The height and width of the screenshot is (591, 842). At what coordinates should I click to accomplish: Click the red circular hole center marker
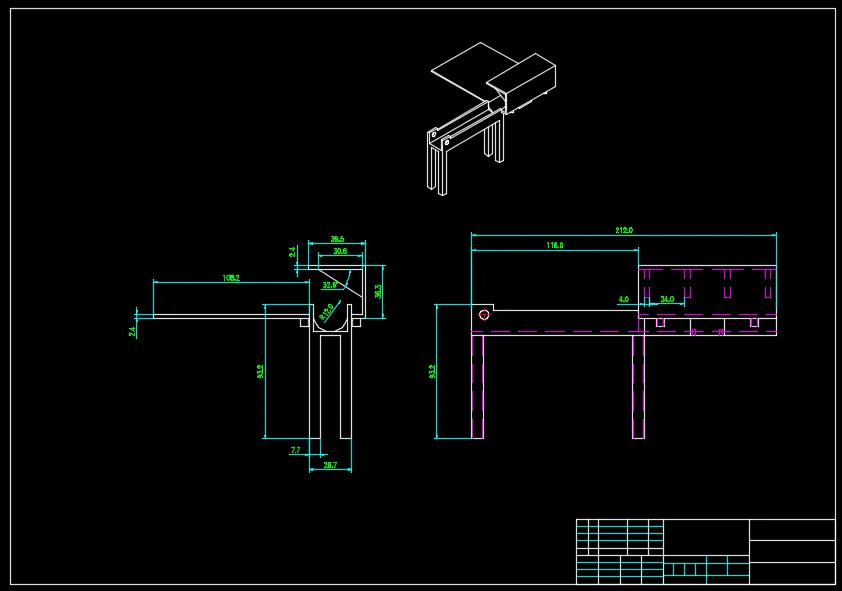click(x=484, y=315)
